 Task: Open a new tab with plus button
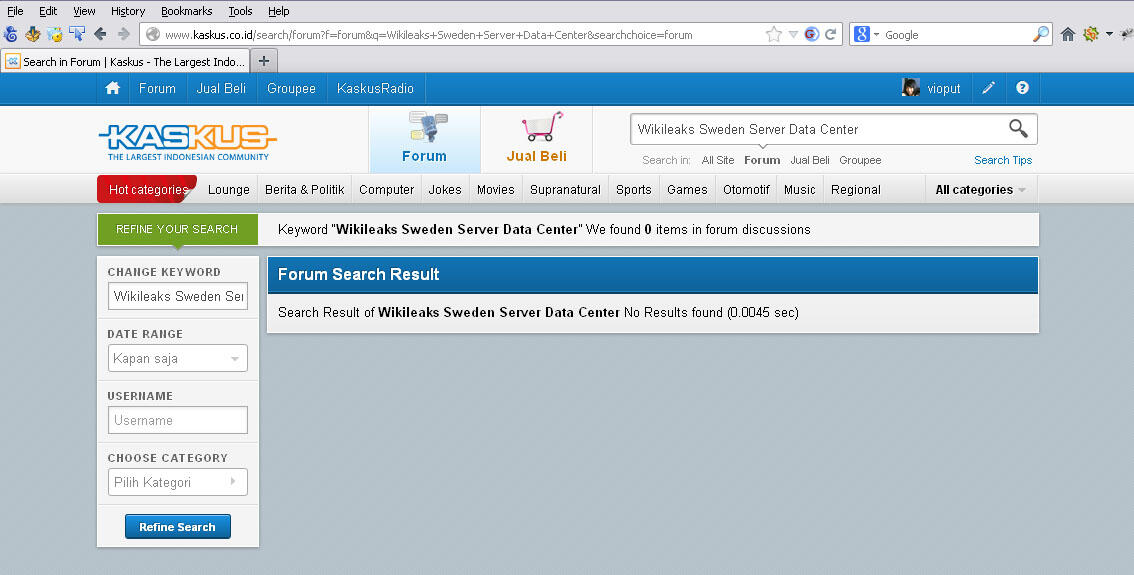[x=264, y=61]
